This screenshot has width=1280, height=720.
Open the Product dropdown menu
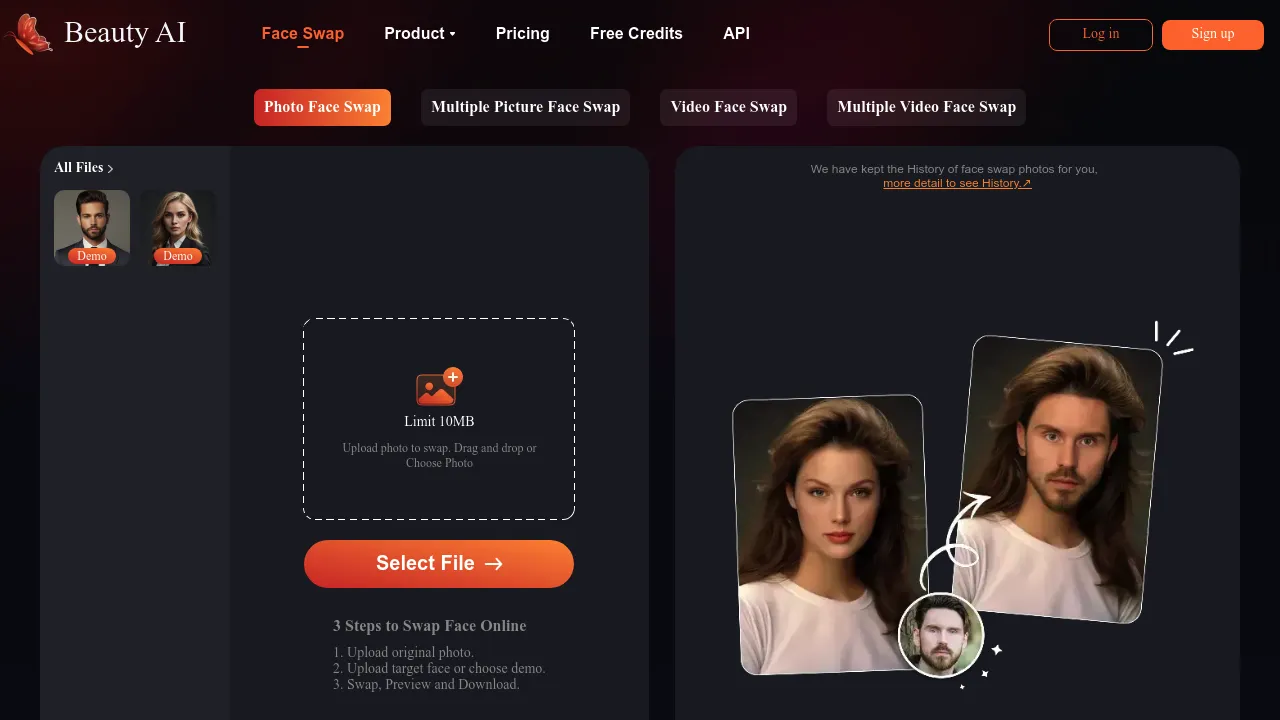[419, 34]
